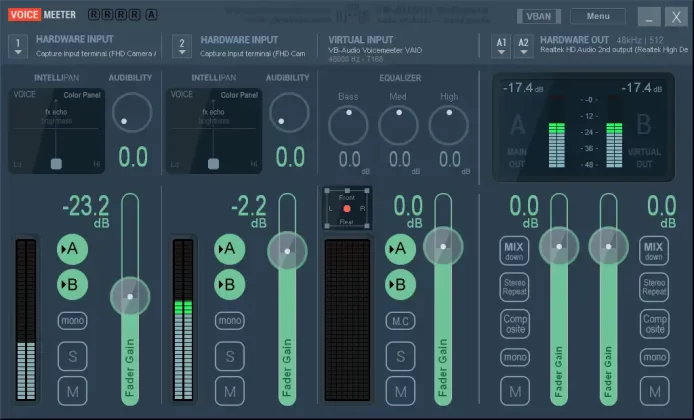Image resolution: width=694 pixels, height=420 pixels.
Task: Mute bus B output
Action: [654, 391]
